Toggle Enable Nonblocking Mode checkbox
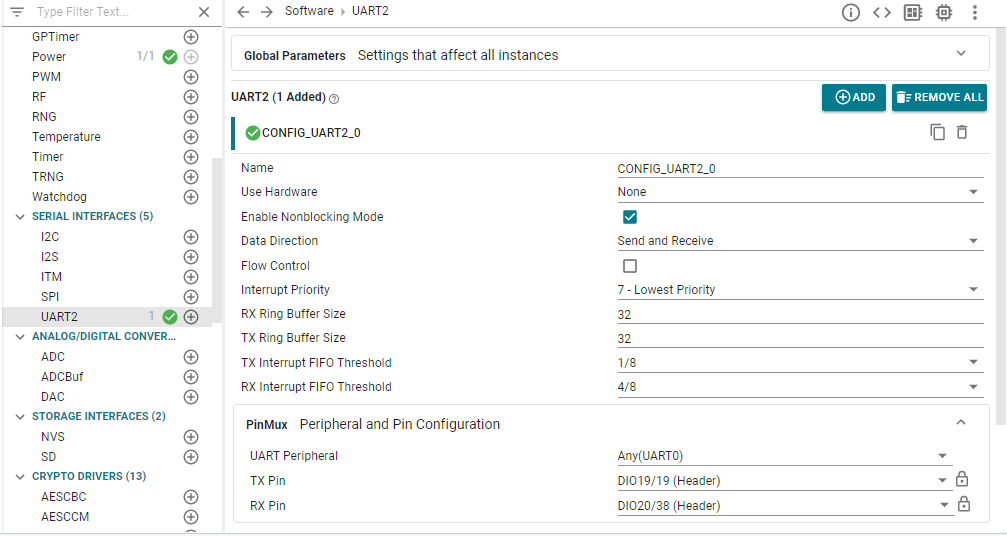Screen dimensions: 1007x536 point(630,217)
